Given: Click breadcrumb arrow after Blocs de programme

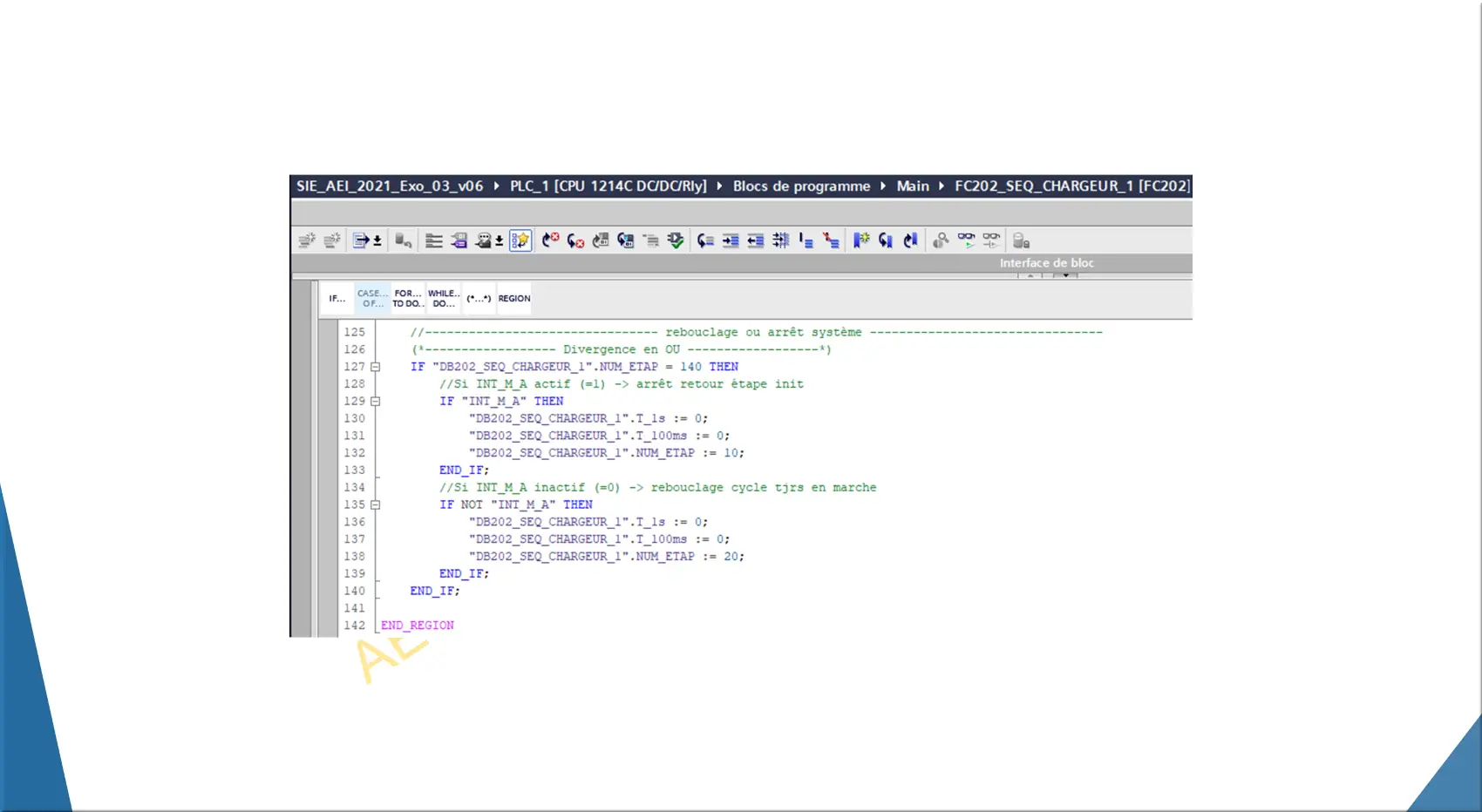Looking at the screenshot, I should pos(883,186).
